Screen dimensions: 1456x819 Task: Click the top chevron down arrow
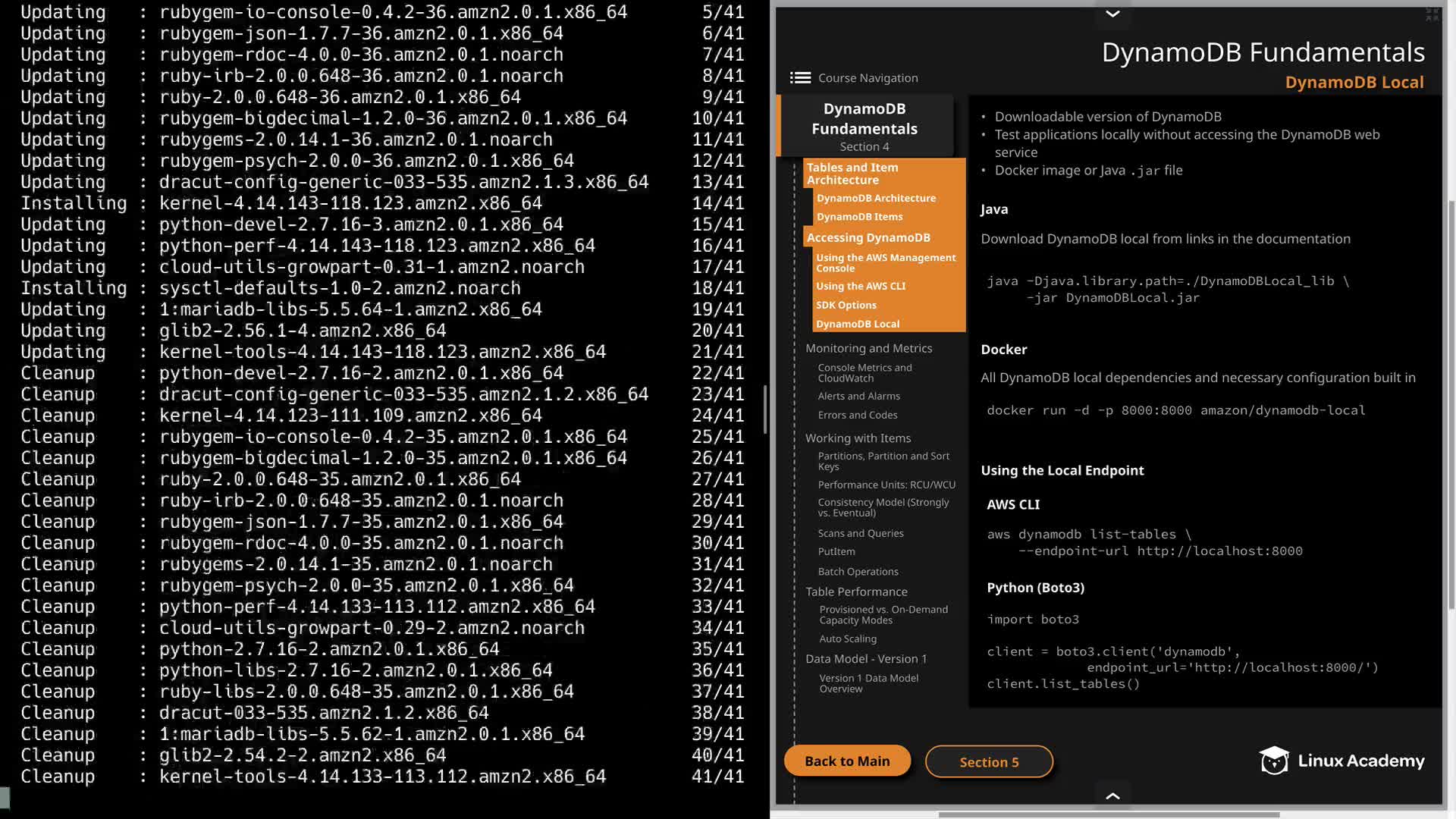pos(1112,14)
